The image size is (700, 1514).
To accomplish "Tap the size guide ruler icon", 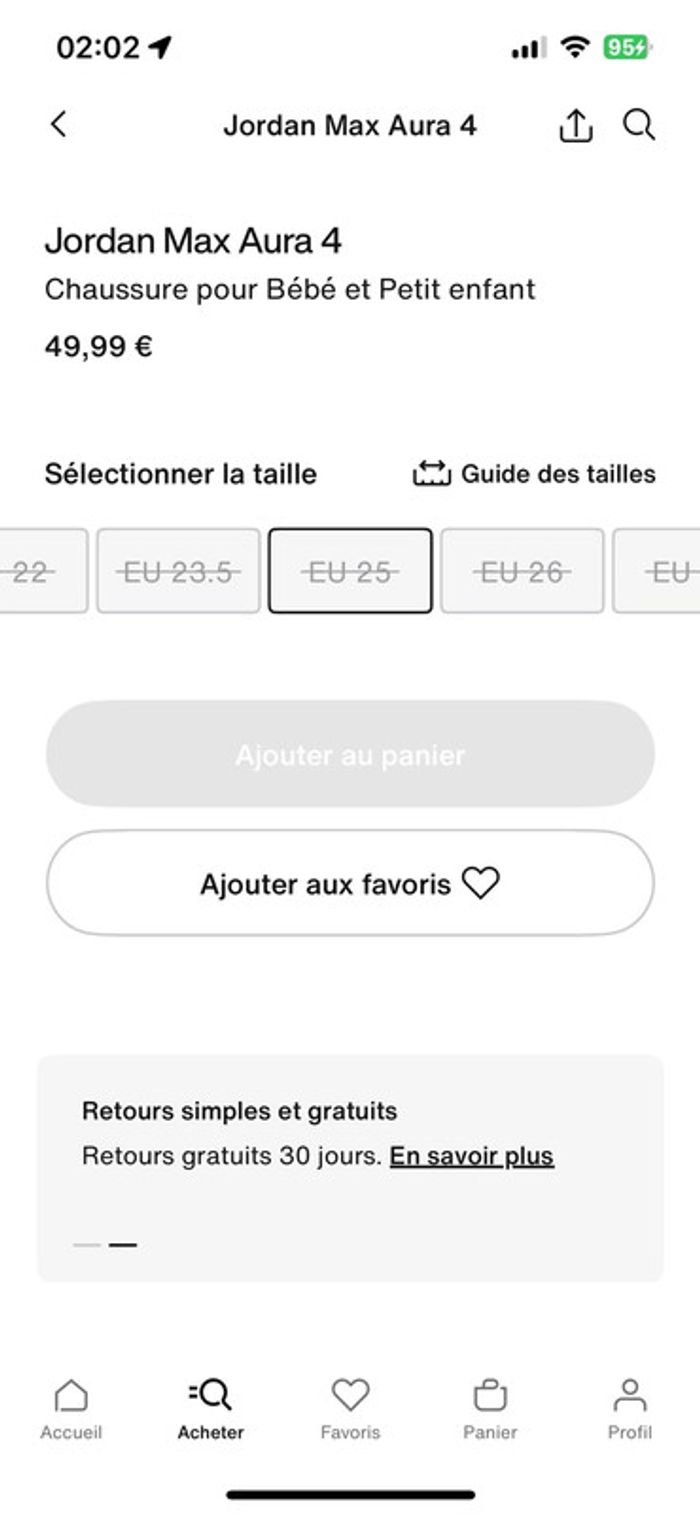I will click(432, 473).
